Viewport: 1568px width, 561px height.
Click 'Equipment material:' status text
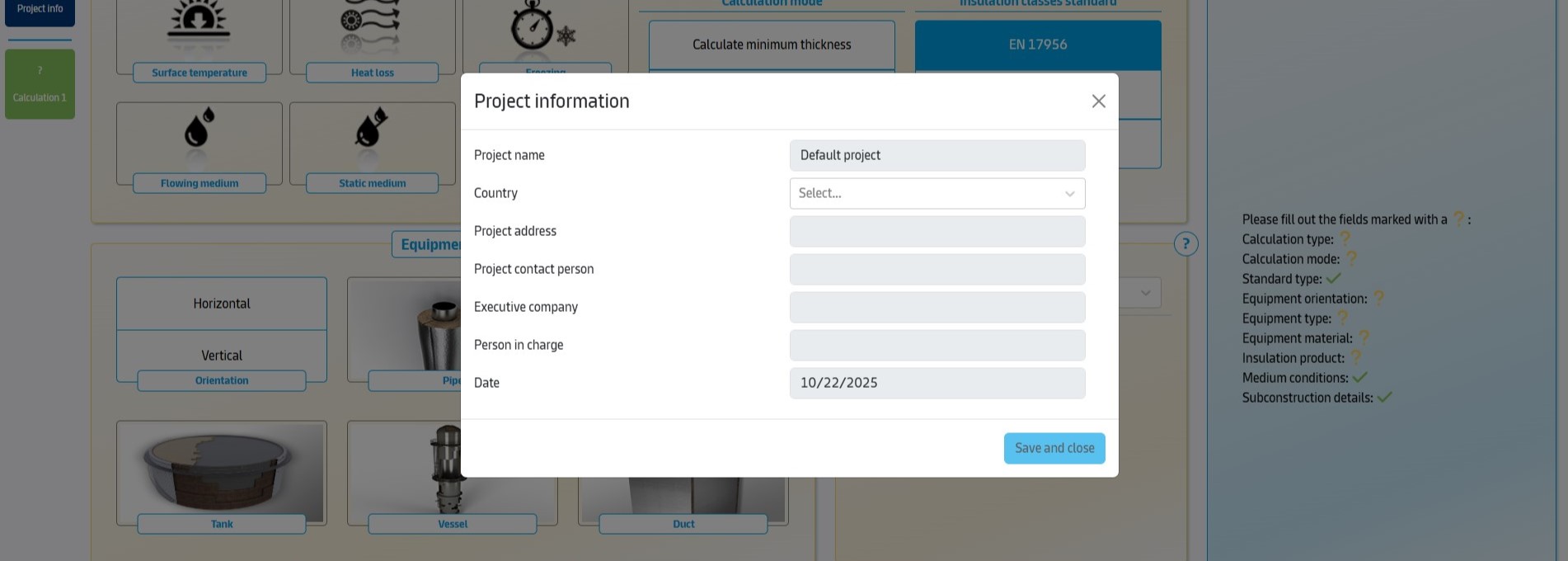pyautogui.click(x=1298, y=338)
